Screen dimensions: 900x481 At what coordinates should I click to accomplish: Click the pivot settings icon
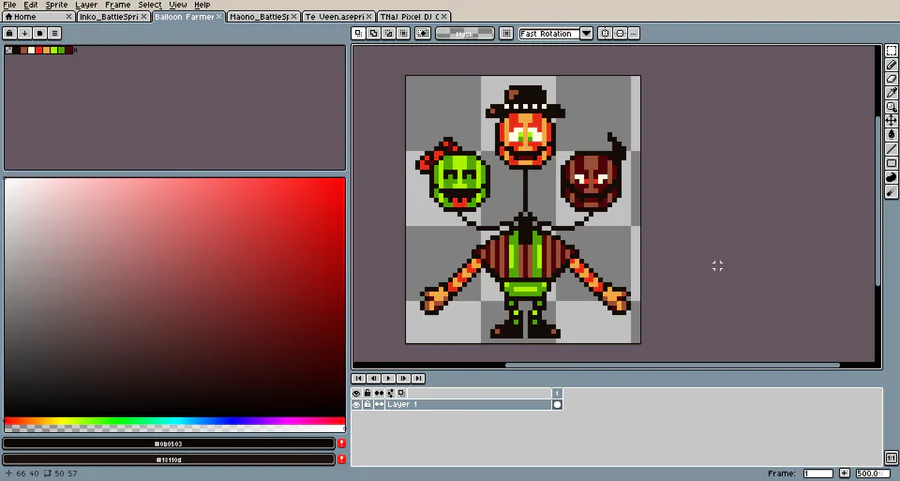point(506,33)
